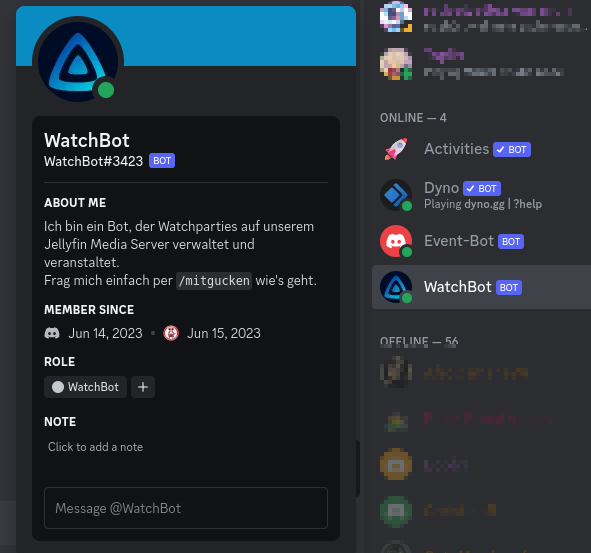Click the server icon beside Jun 15, 2023
591x553 pixels.
tap(171, 333)
